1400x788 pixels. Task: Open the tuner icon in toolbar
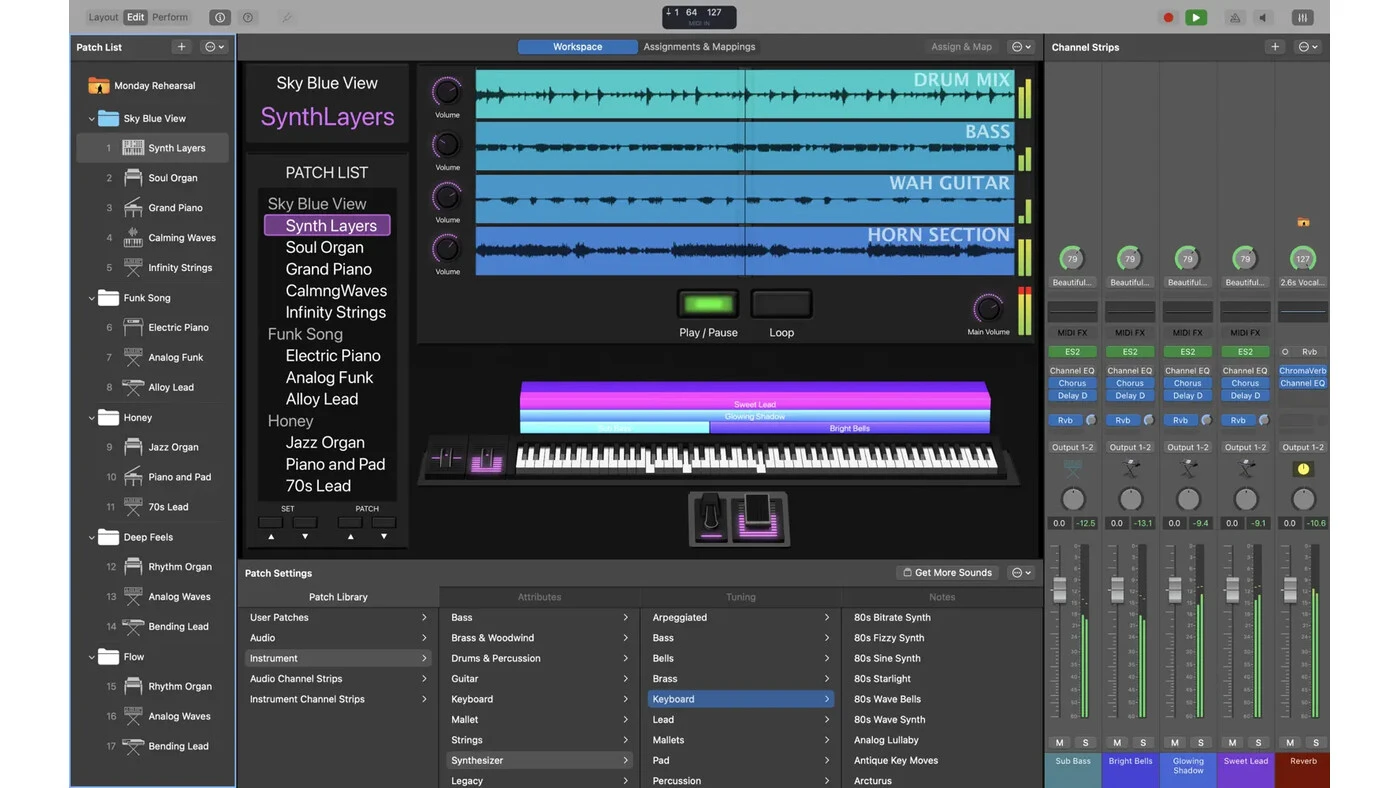coord(1236,17)
